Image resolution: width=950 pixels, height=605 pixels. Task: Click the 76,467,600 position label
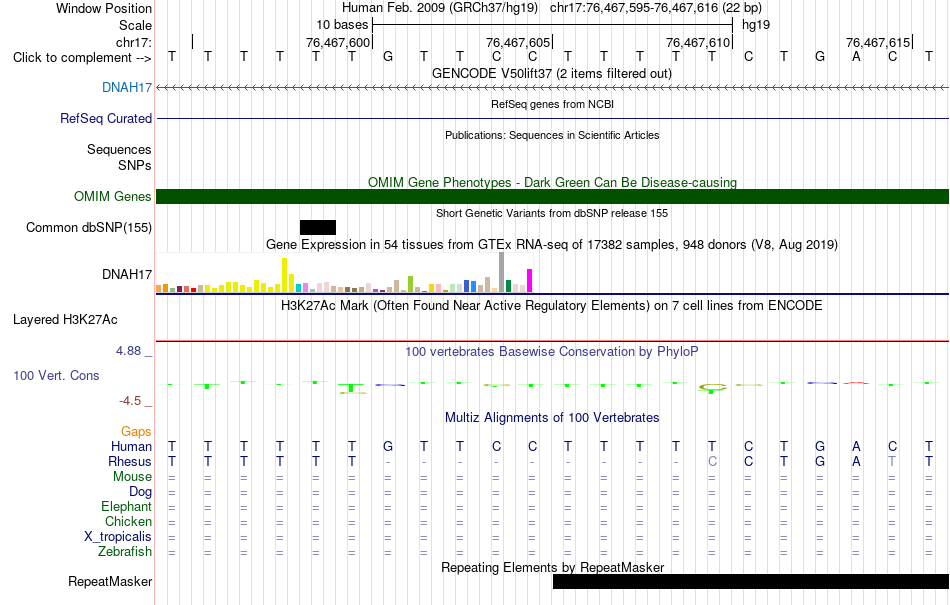[338, 42]
